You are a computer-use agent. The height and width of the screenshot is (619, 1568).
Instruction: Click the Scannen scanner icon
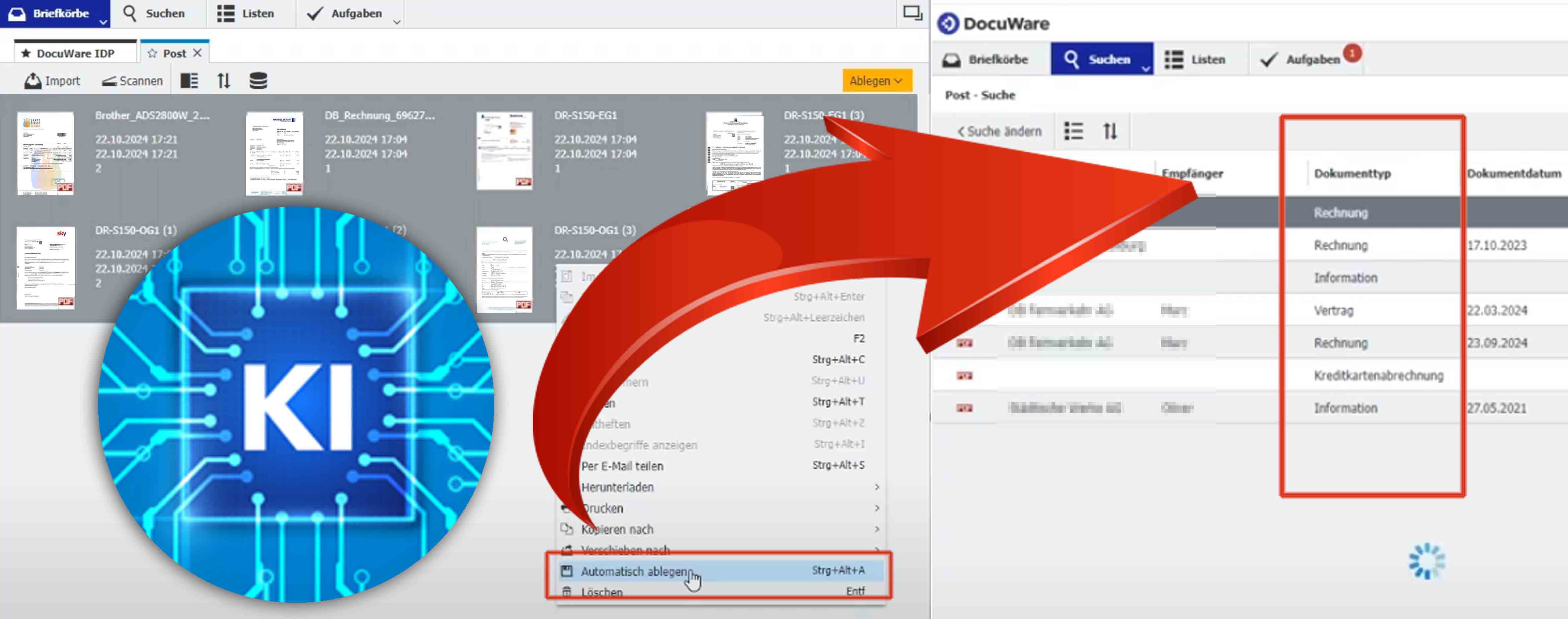110,81
